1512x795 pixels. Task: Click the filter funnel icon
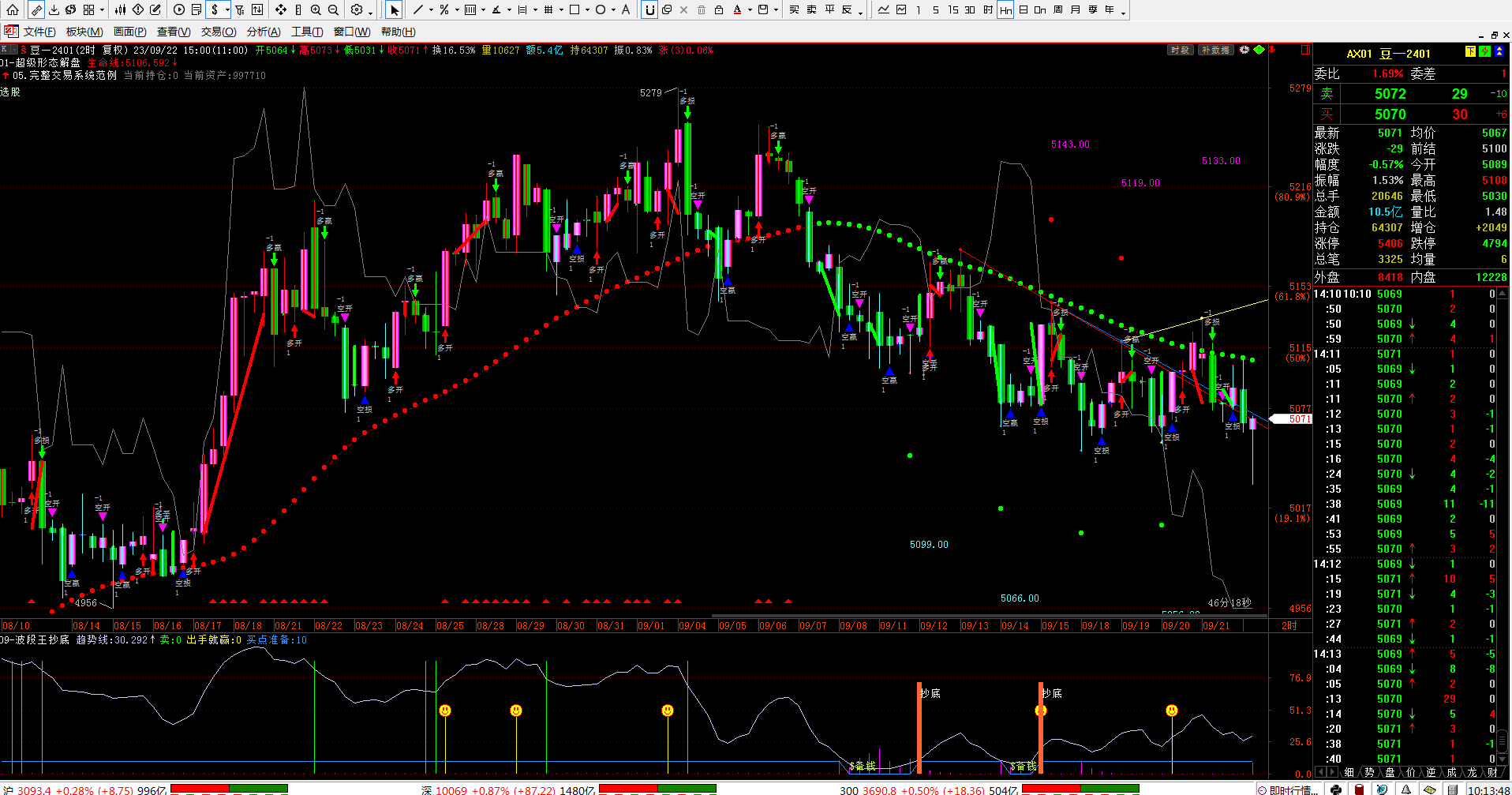tap(239, 9)
